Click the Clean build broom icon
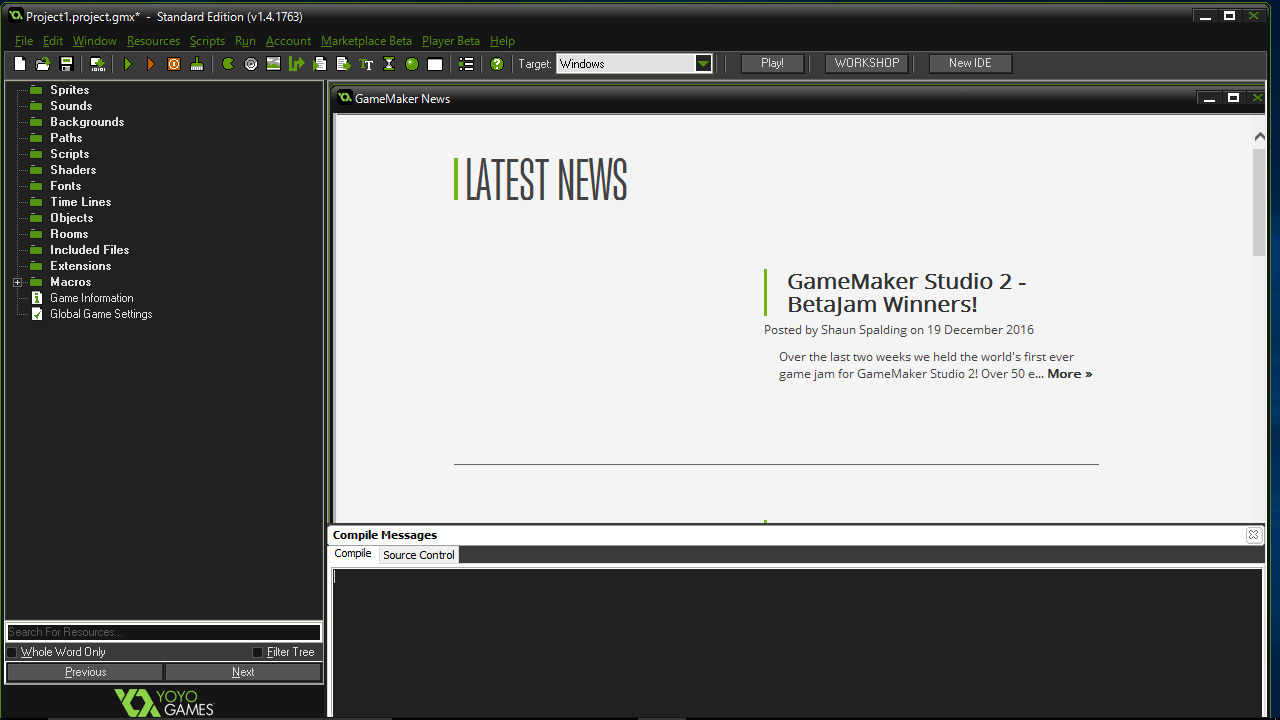The image size is (1280, 720). [197, 64]
